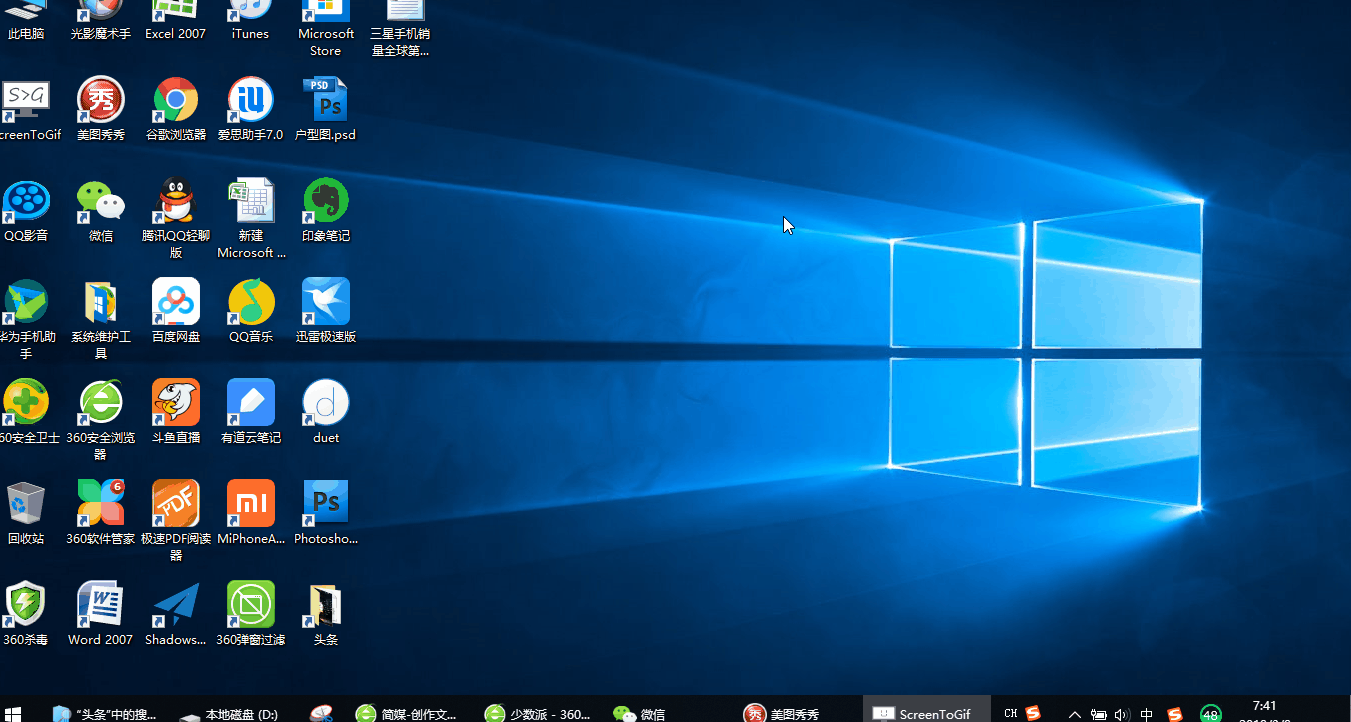Launch 360安全卫士 security tool
The width and height of the screenshot is (1351, 722).
25,400
